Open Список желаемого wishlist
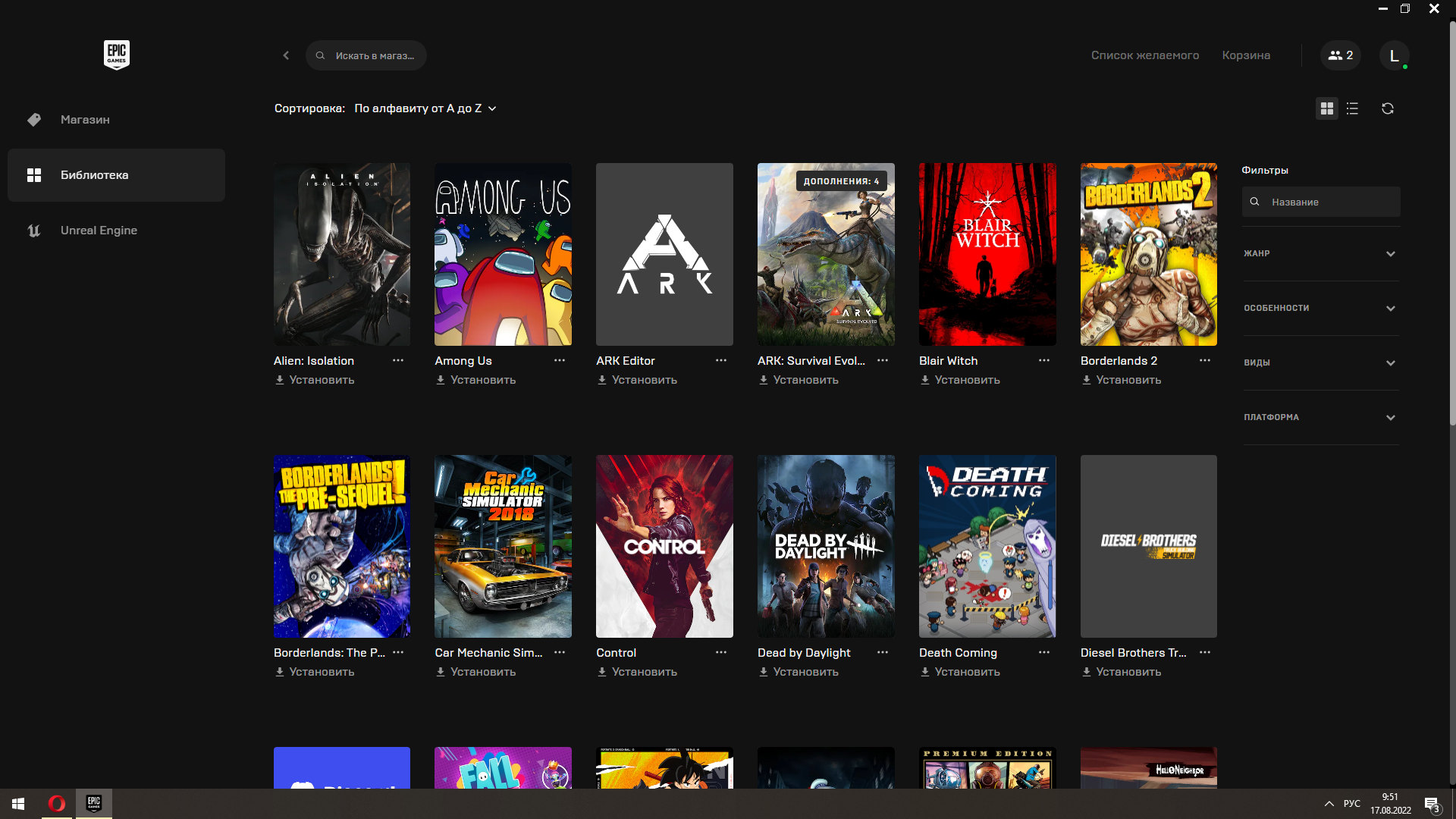1456x819 pixels. click(1145, 55)
